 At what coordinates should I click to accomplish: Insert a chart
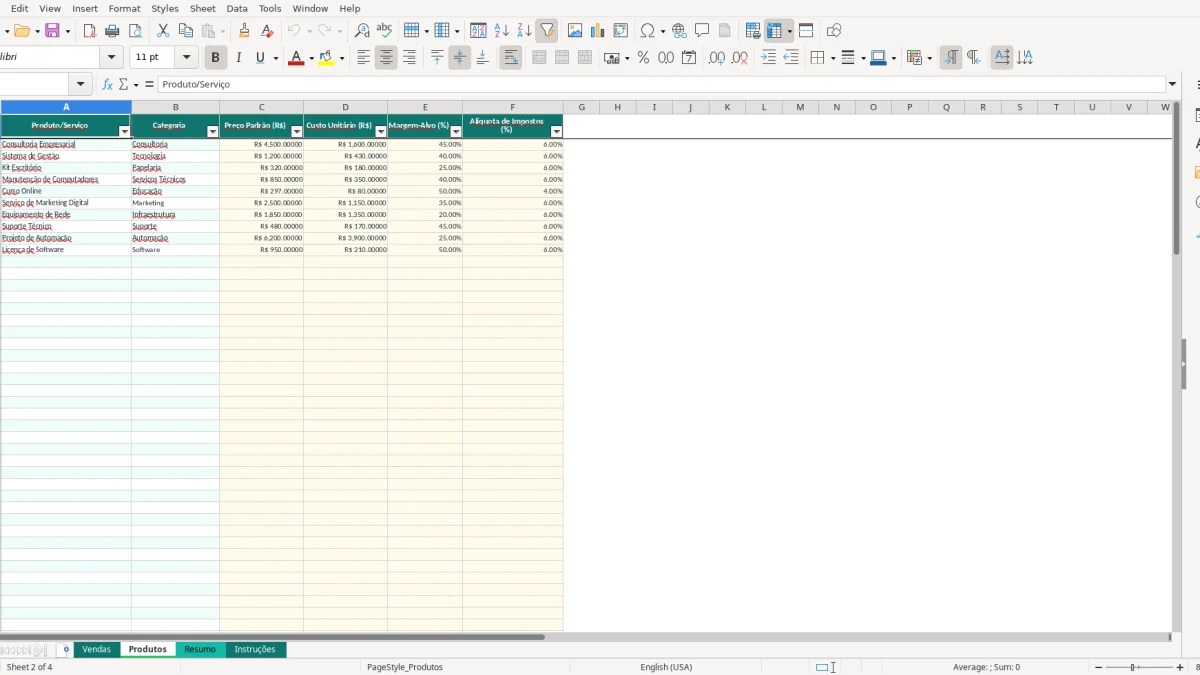[x=598, y=31]
